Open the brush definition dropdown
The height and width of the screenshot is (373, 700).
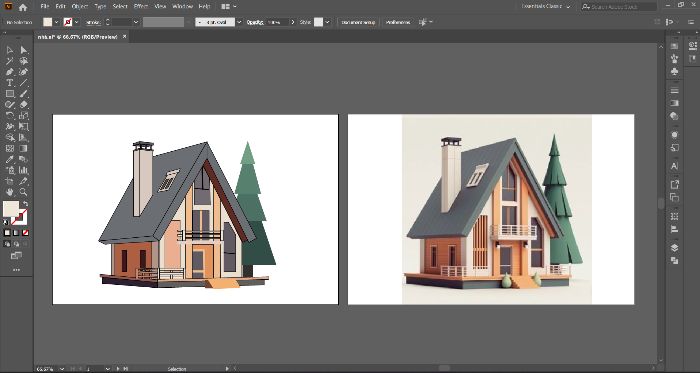click(x=239, y=22)
